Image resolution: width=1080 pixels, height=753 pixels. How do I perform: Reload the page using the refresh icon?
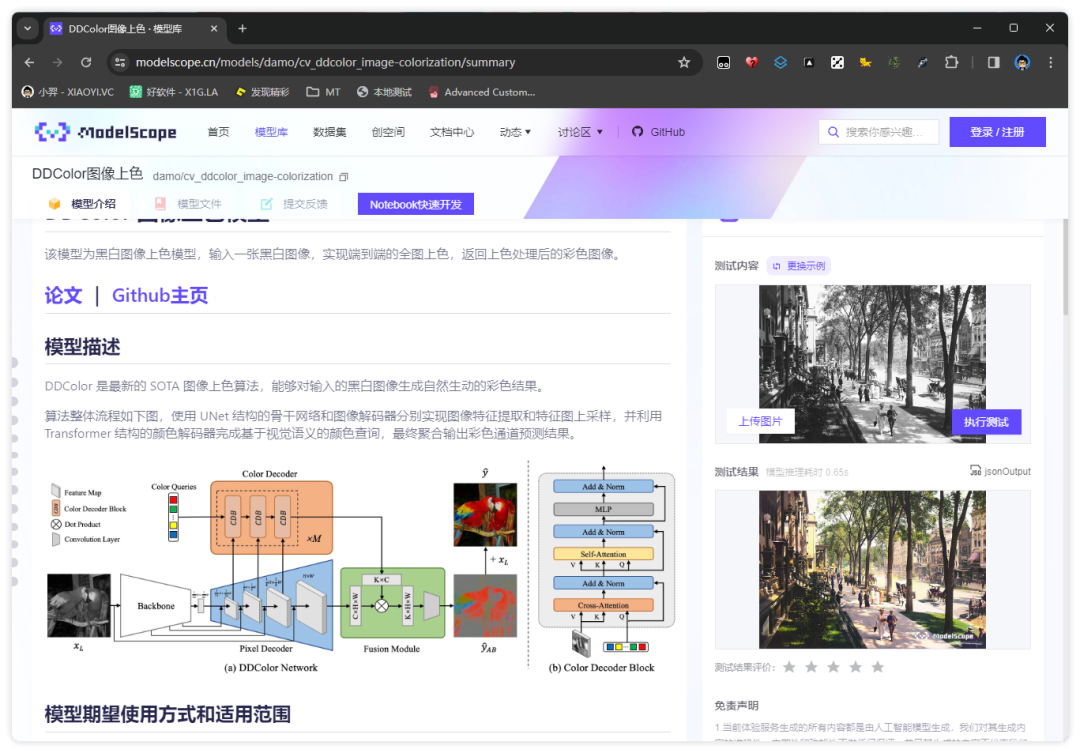(x=86, y=62)
